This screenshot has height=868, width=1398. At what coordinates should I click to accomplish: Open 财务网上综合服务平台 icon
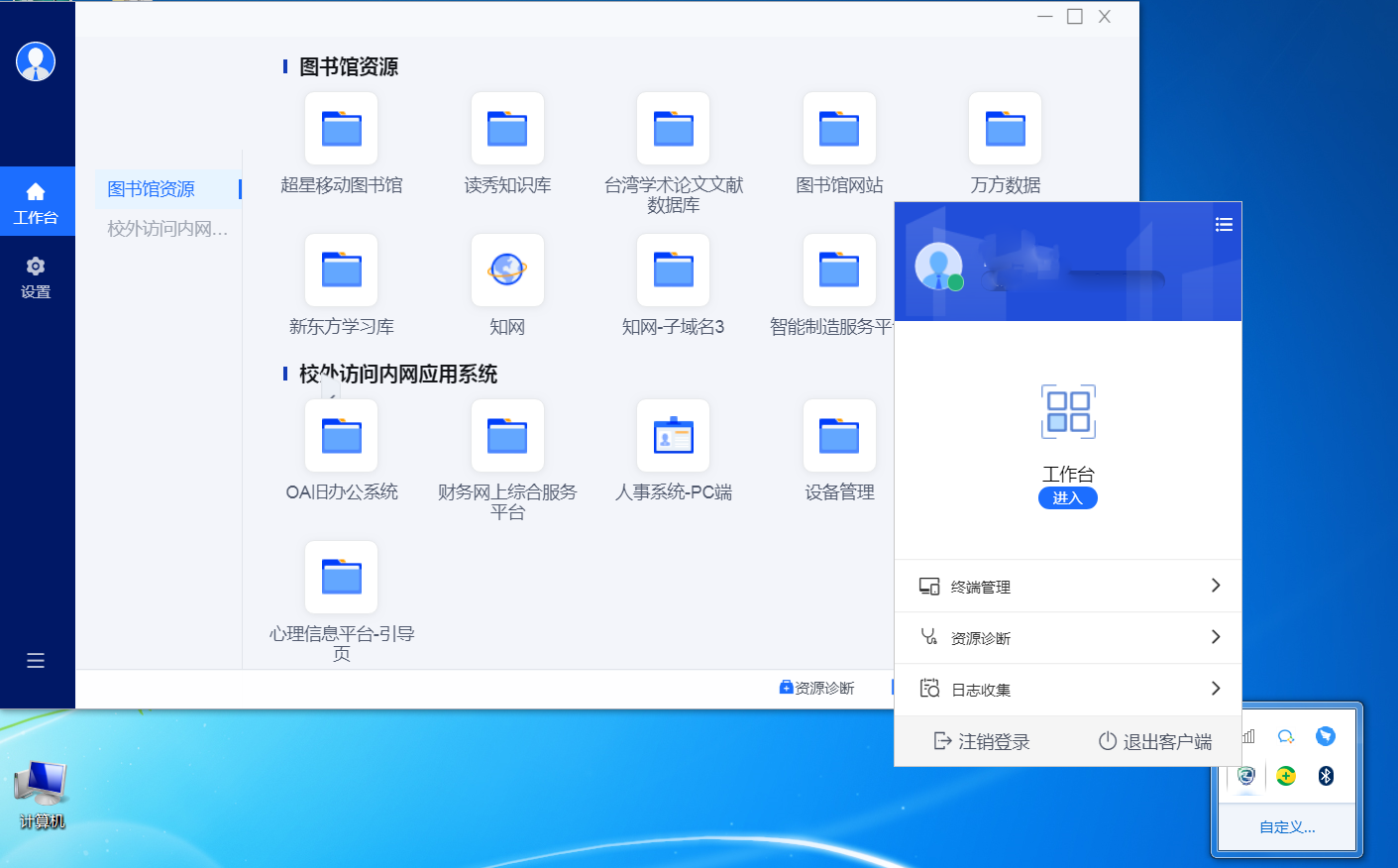click(507, 435)
